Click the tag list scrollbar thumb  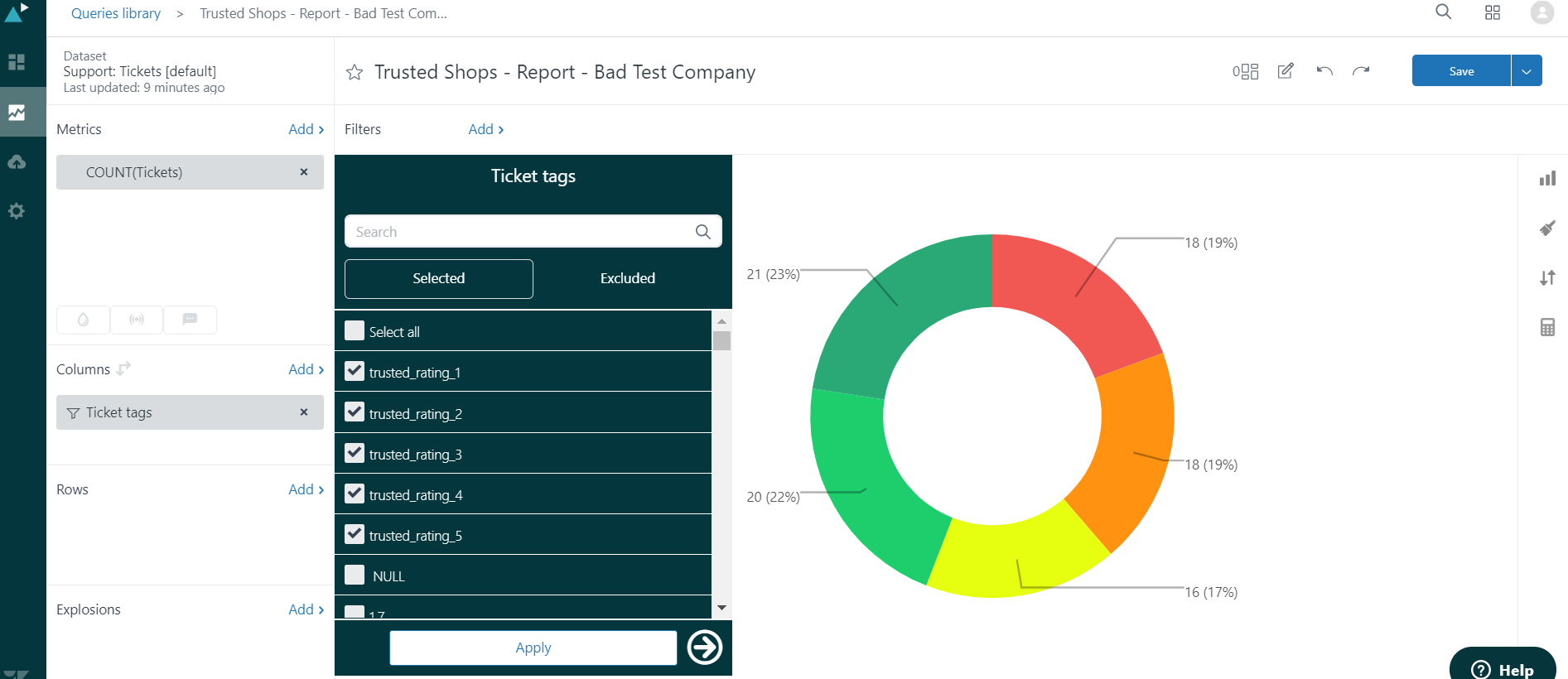[x=721, y=341]
